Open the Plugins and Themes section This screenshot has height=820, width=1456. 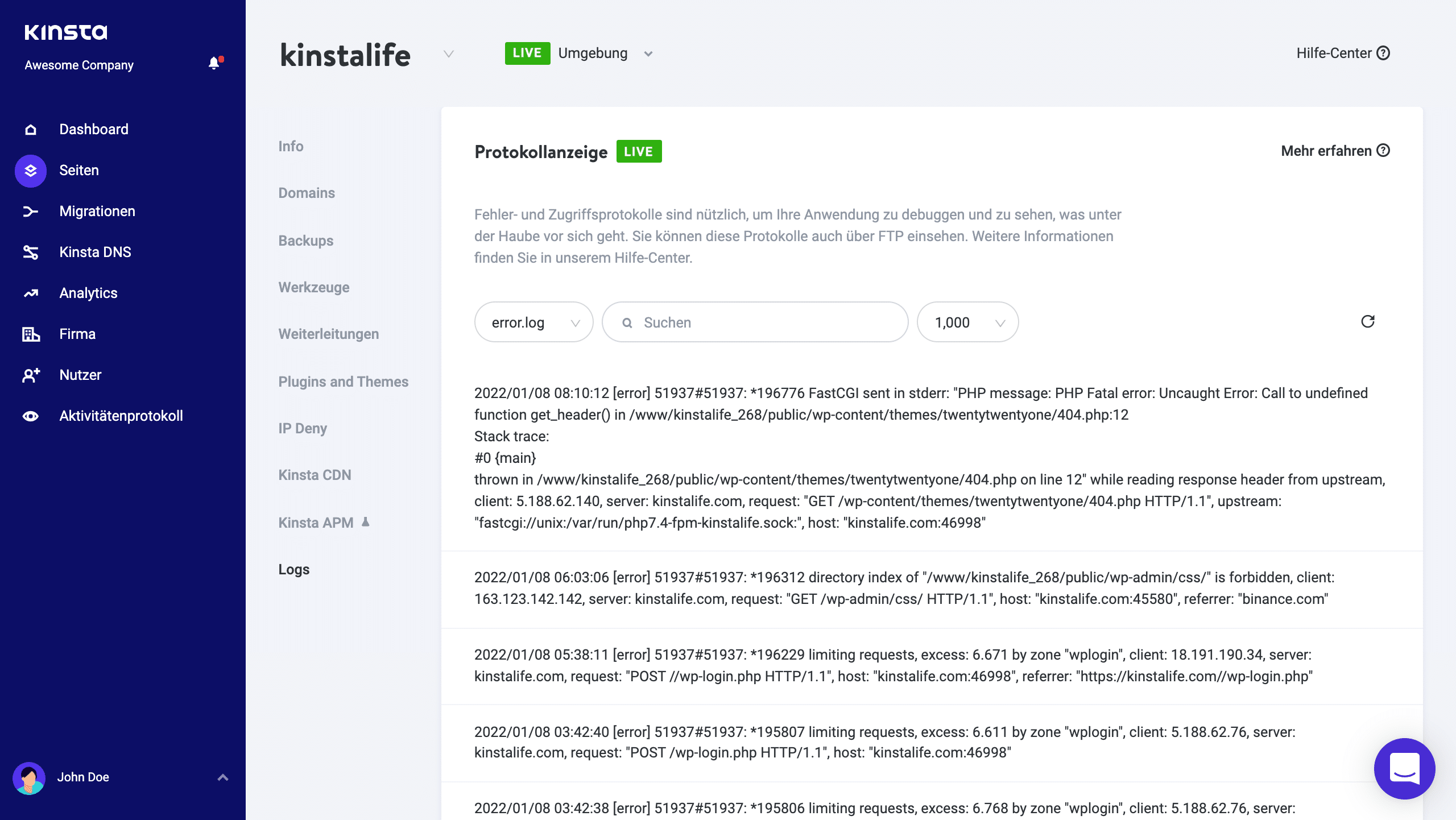click(343, 382)
